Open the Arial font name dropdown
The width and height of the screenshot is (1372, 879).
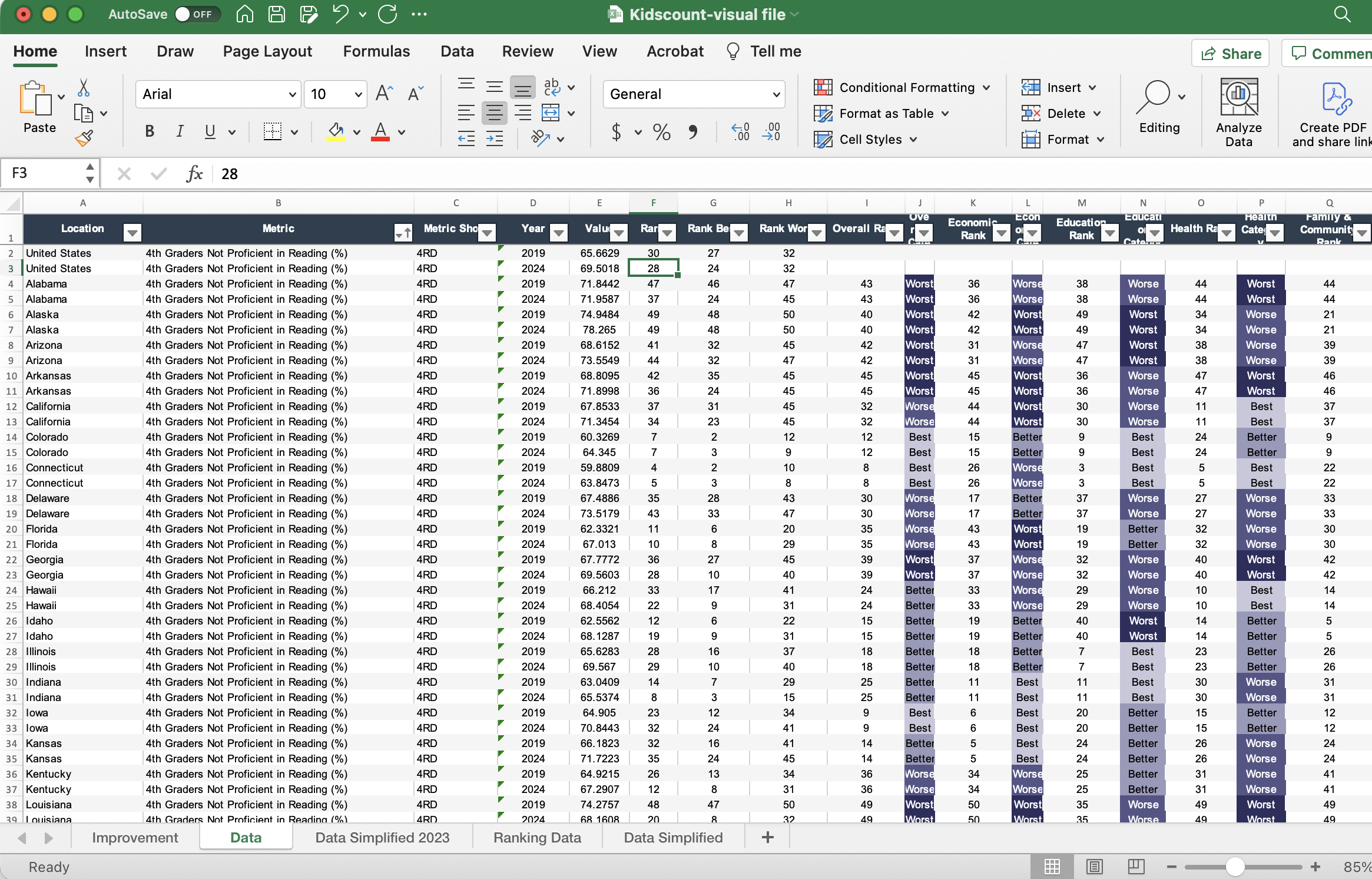click(292, 94)
